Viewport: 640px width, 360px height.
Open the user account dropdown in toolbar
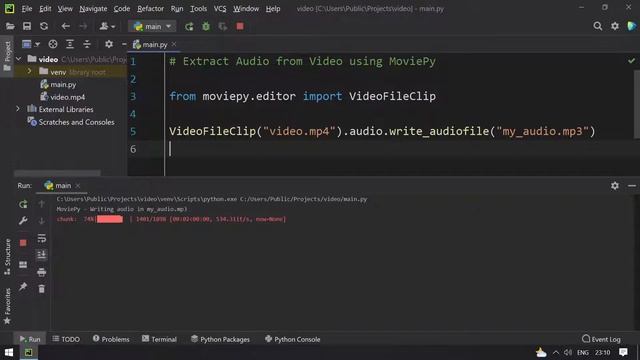pos(107,27)
